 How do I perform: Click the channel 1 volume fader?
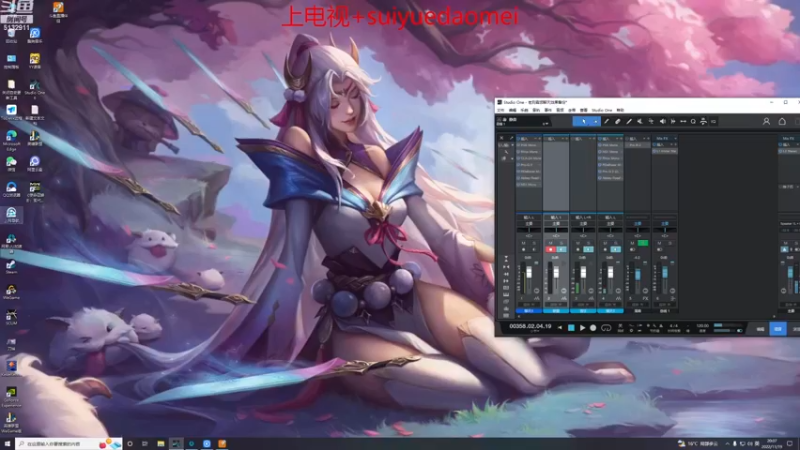point(529,273)
